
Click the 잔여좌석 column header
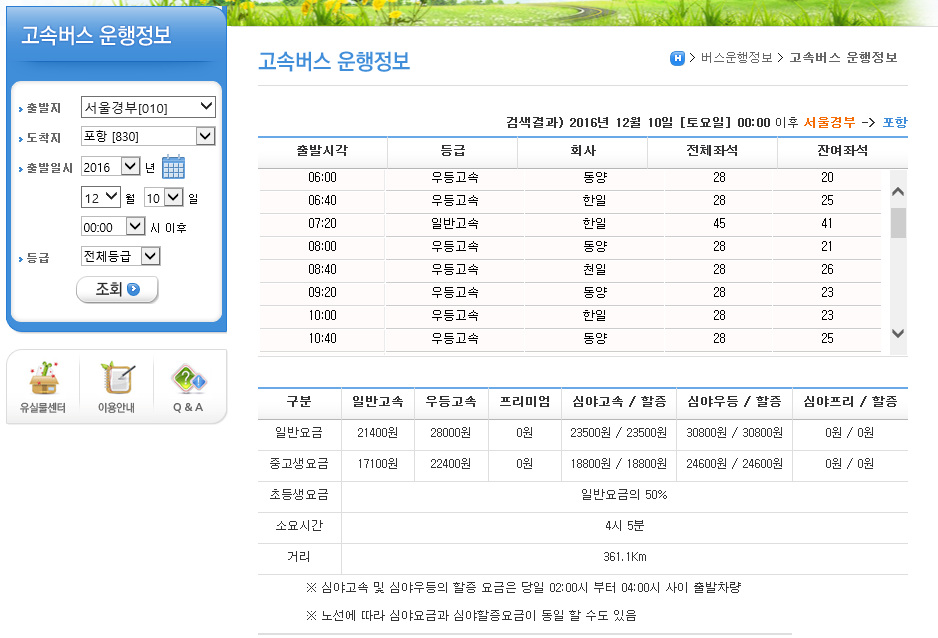coord(842,151)
